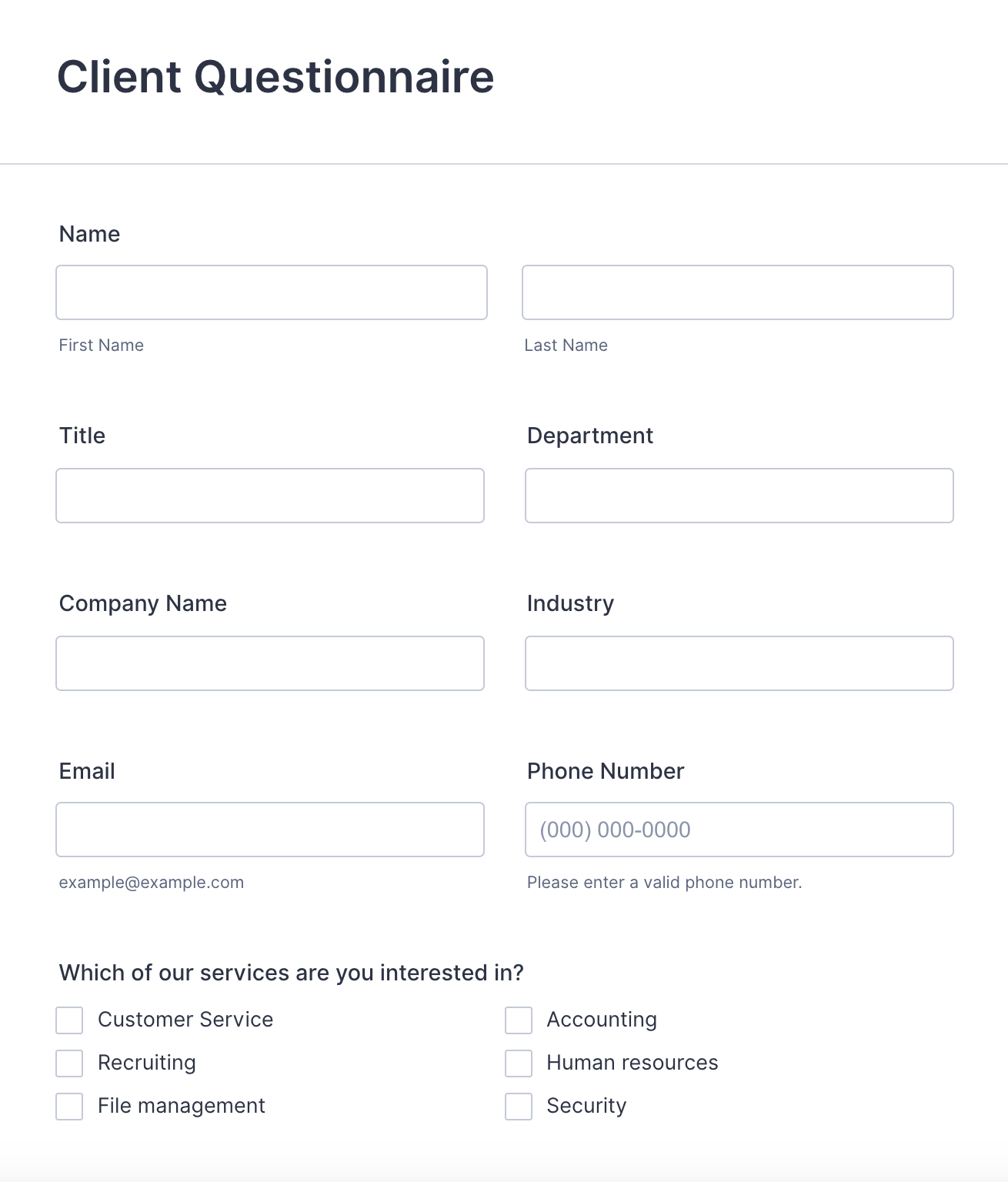Click the valid phone number hint text
The height and width of the screenshot is (1182, 1008).
664,883
